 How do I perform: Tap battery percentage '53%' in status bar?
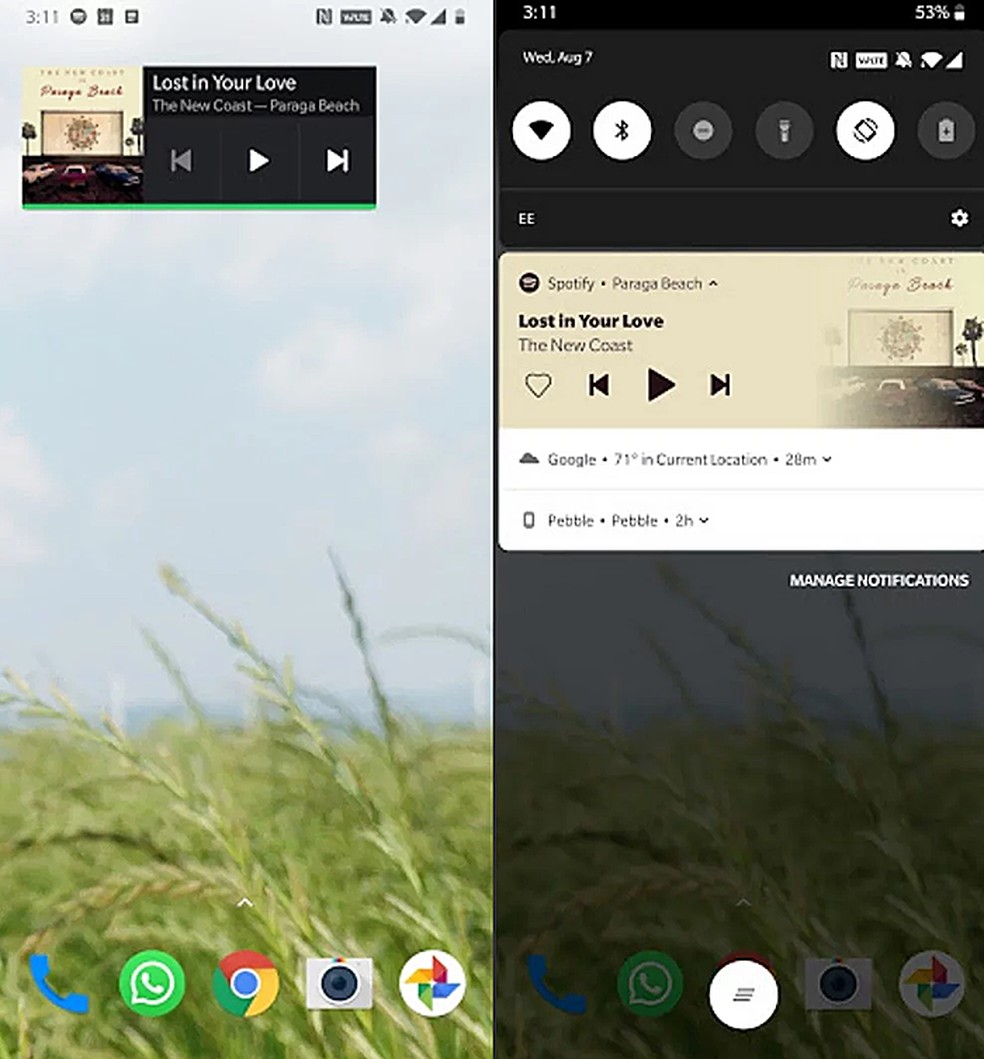tap(932, 12)
